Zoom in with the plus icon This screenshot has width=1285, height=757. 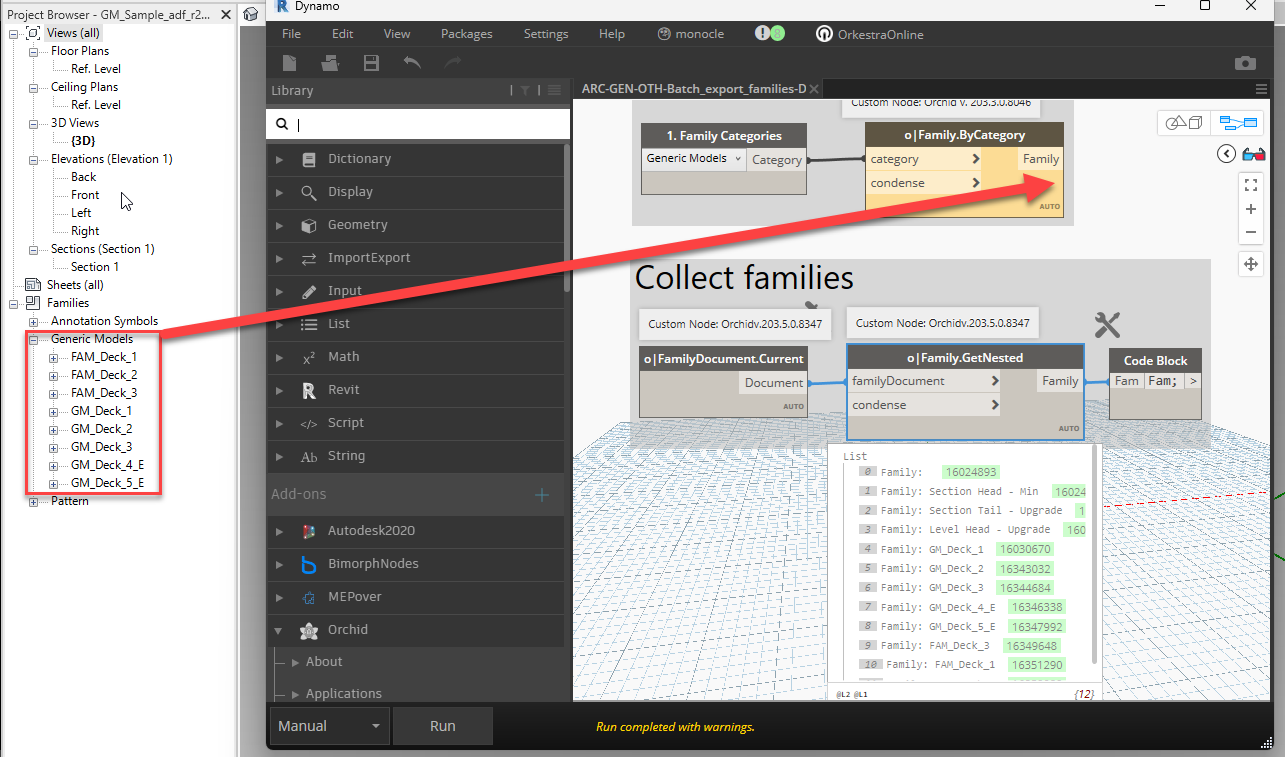click(x=1250, y=209)
